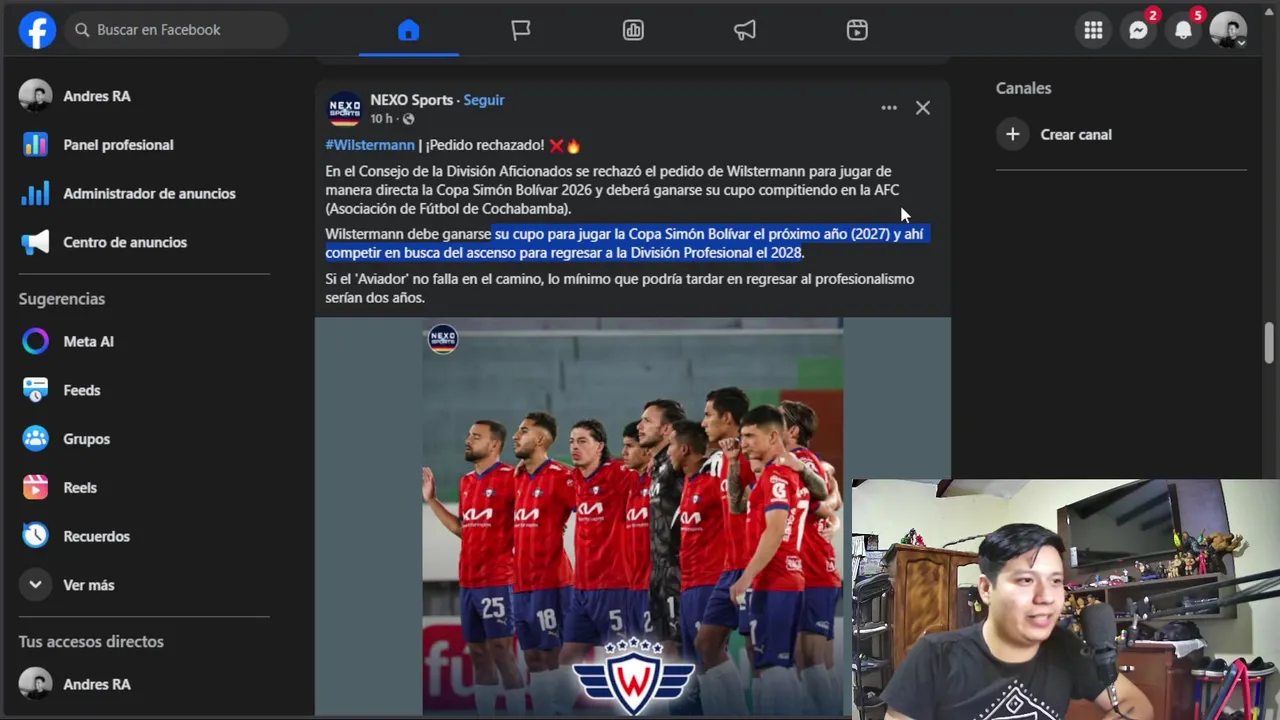This screenshot has height=720, width=1280.
Task: Open the post timestamp 10 h
Action: tap(381, 119)
